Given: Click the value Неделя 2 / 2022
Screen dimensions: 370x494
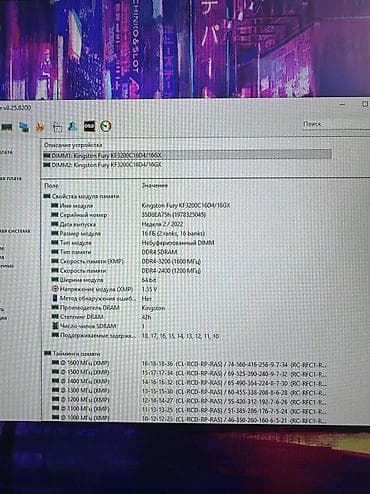Looking at the screenshot, I should tap(162, 224).
